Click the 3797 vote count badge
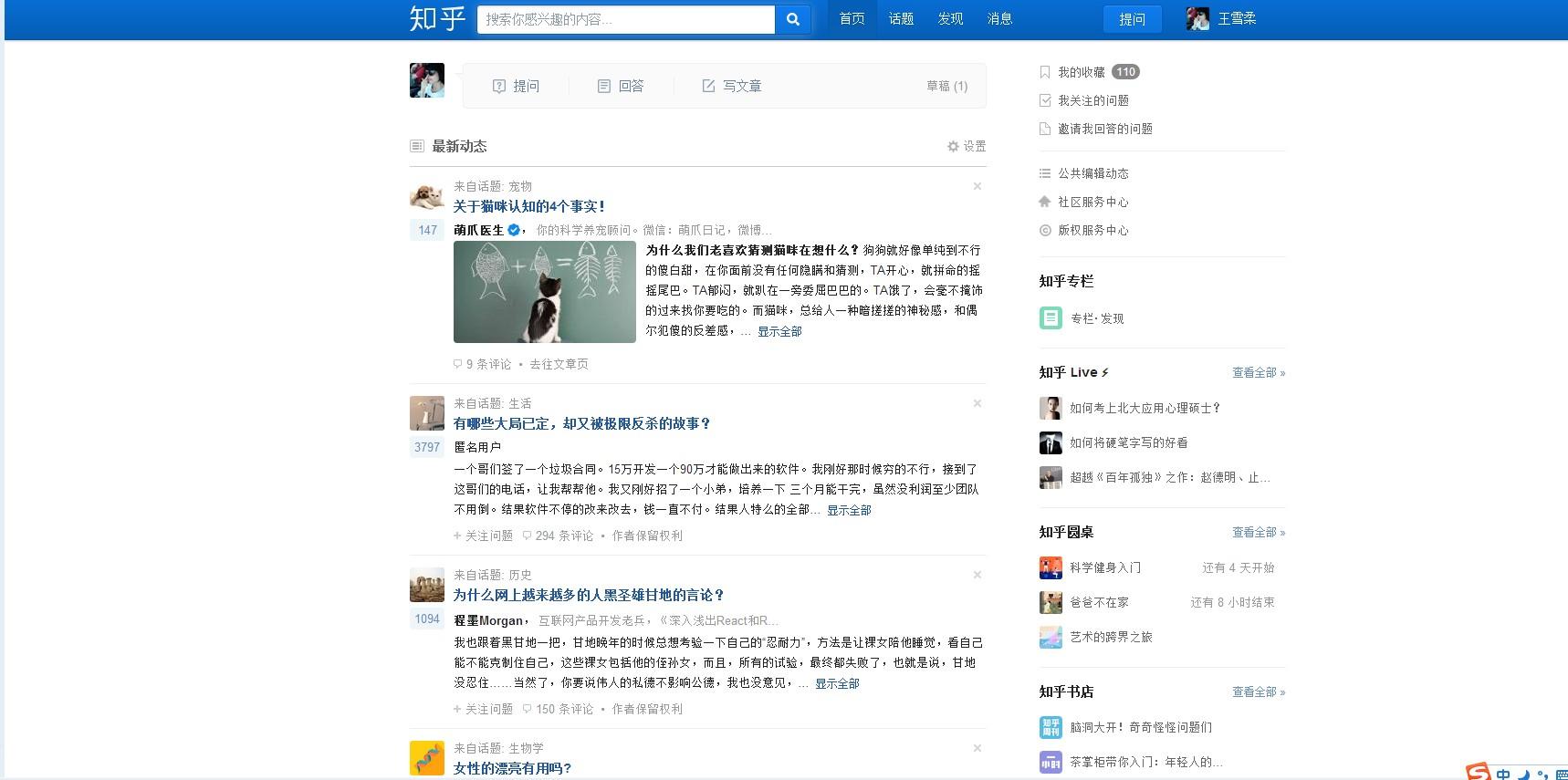 pos(427,447)
